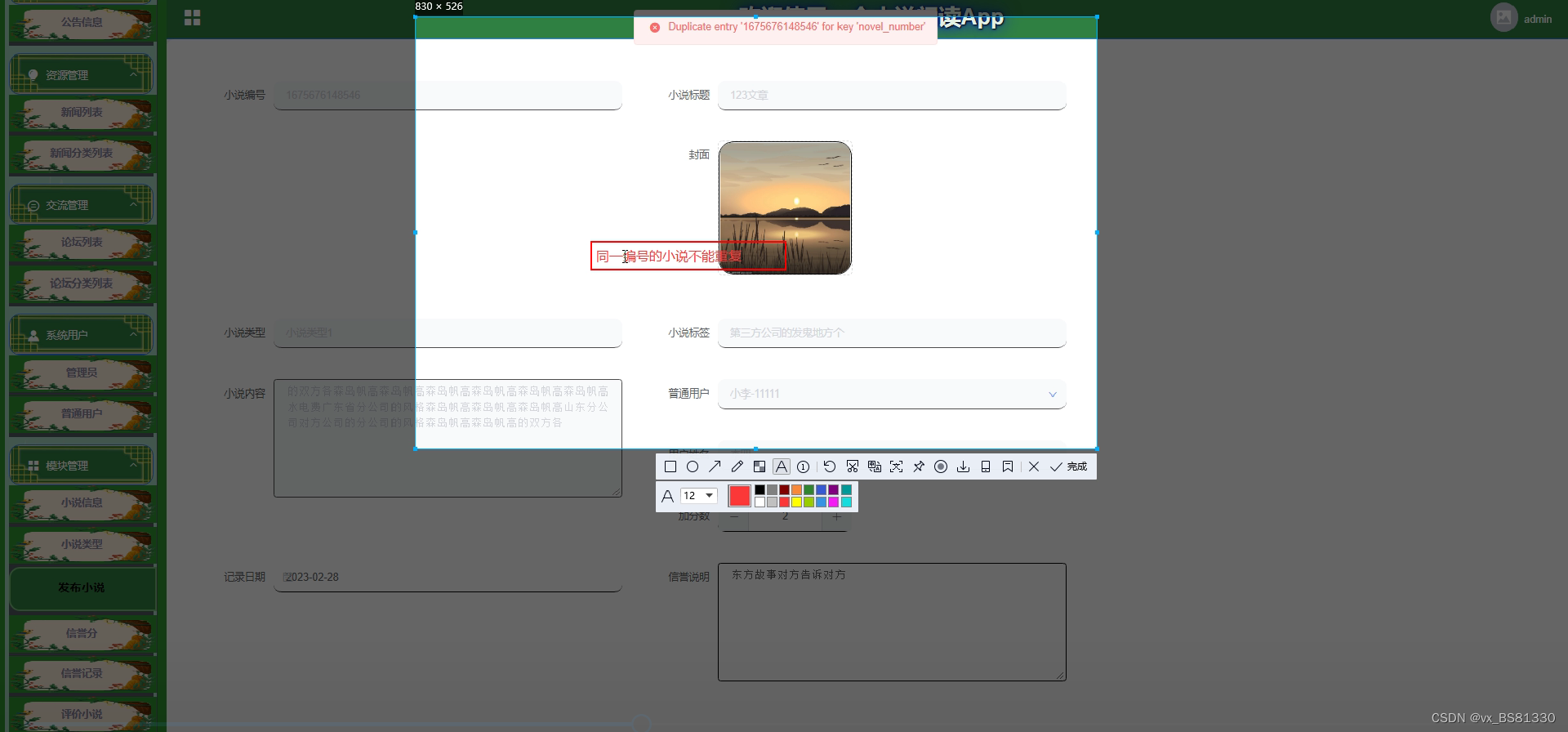Click the large current-color red swatch
Viewport: 1568px width, 732px height.
[x=740, y=496]
